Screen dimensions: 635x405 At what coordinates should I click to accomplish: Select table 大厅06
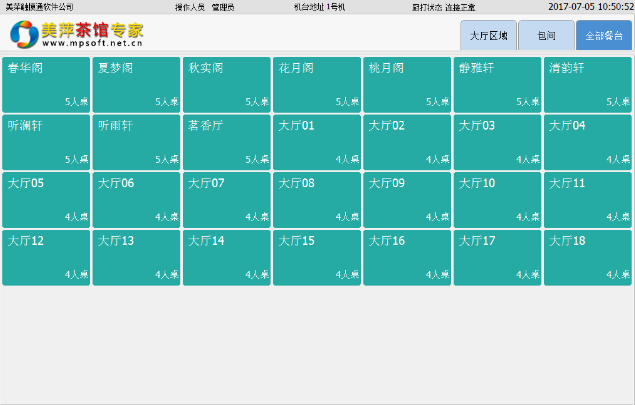click(136, 200)
